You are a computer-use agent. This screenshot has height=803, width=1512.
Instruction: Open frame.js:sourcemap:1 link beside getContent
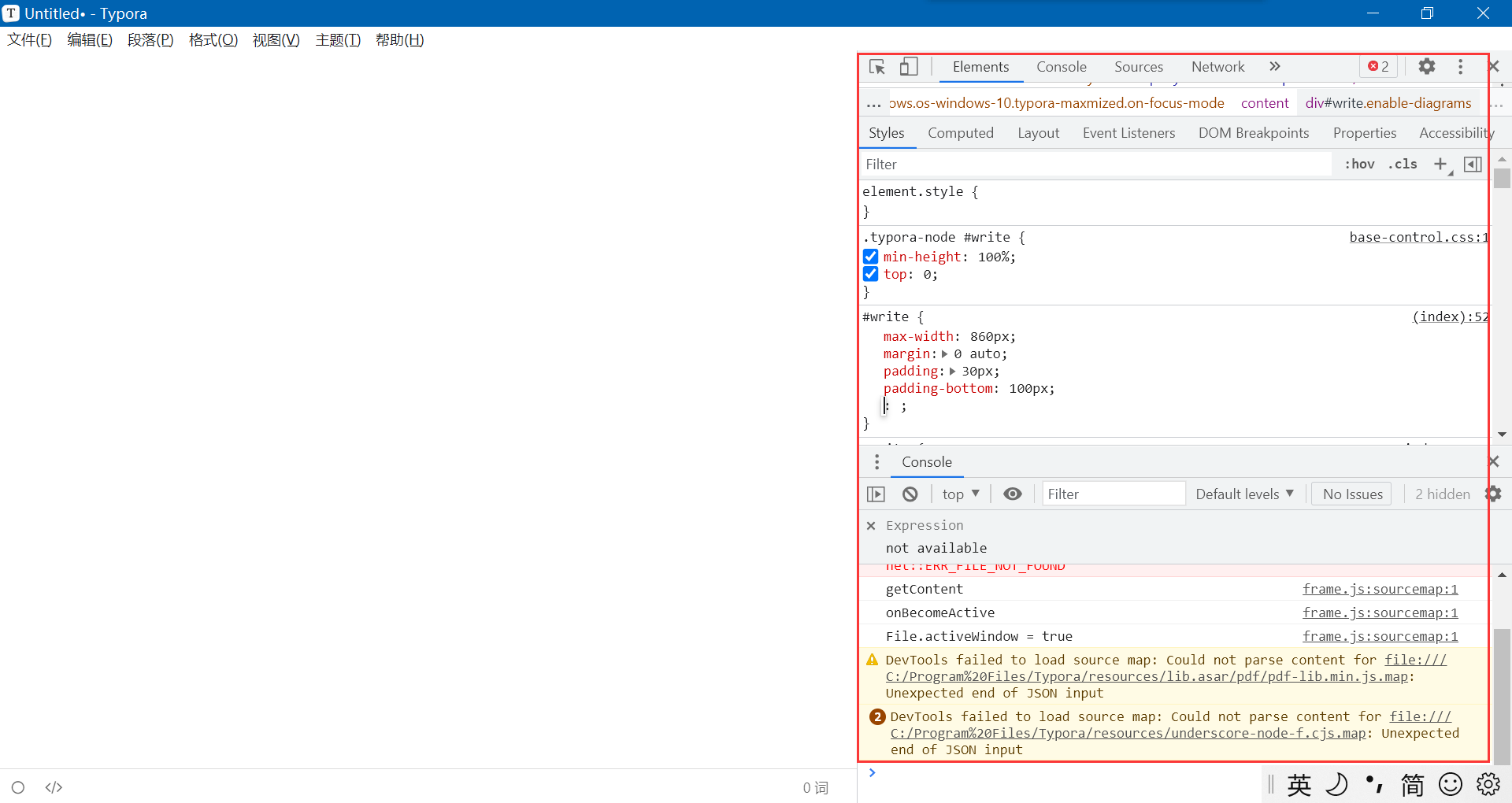1380,589
